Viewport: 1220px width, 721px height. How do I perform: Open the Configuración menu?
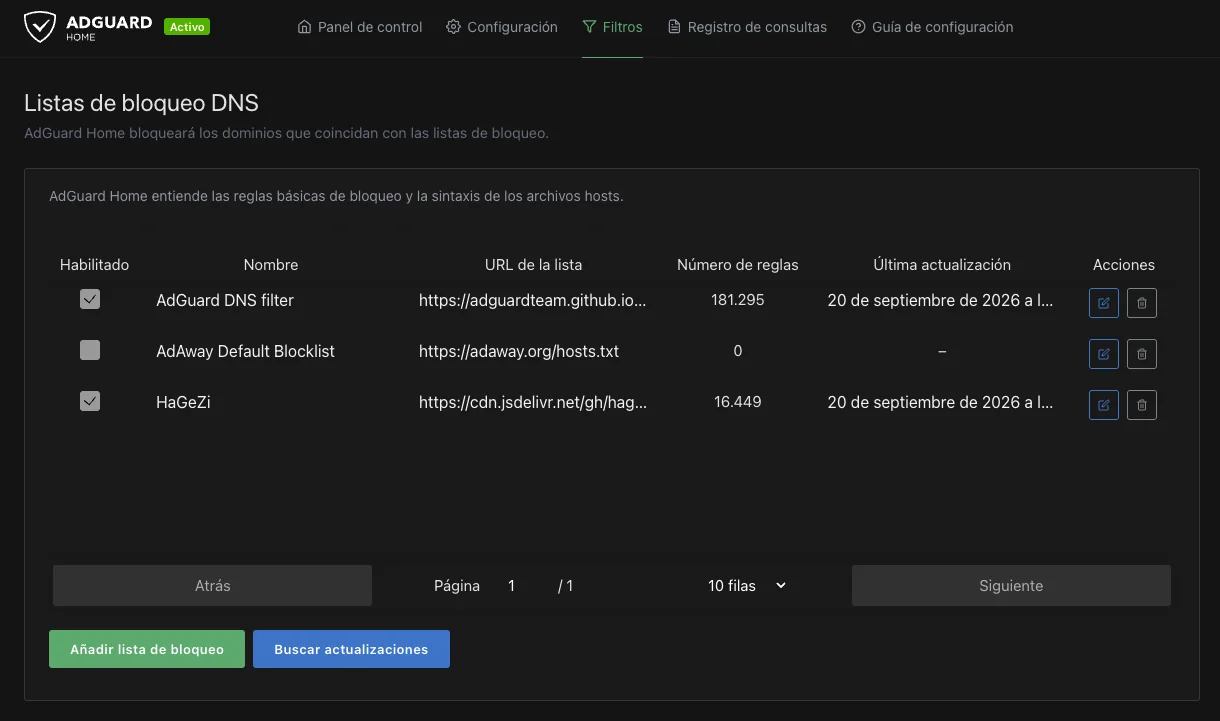pos(502,27)
